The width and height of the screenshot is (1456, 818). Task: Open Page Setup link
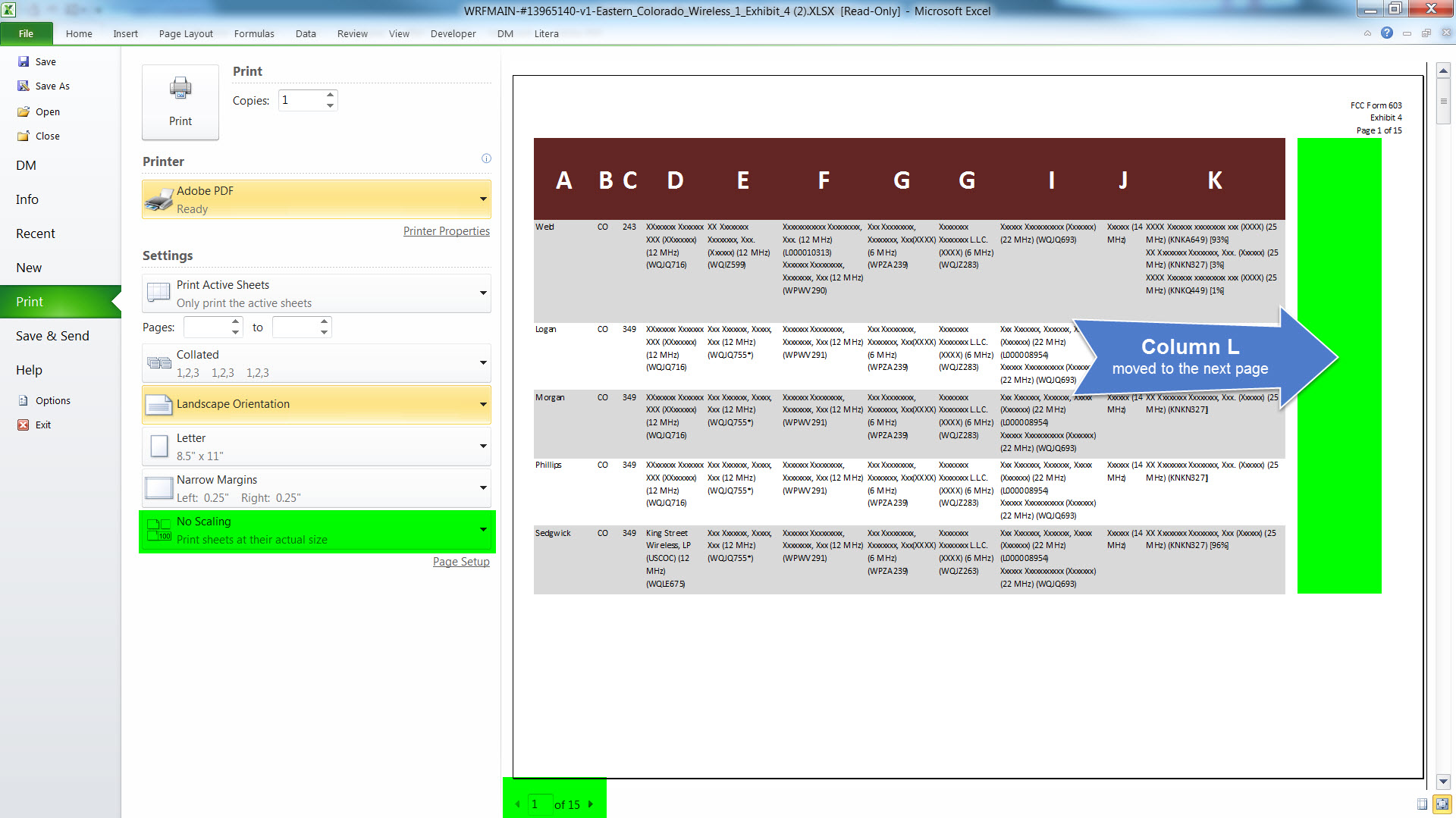(461, 562)
